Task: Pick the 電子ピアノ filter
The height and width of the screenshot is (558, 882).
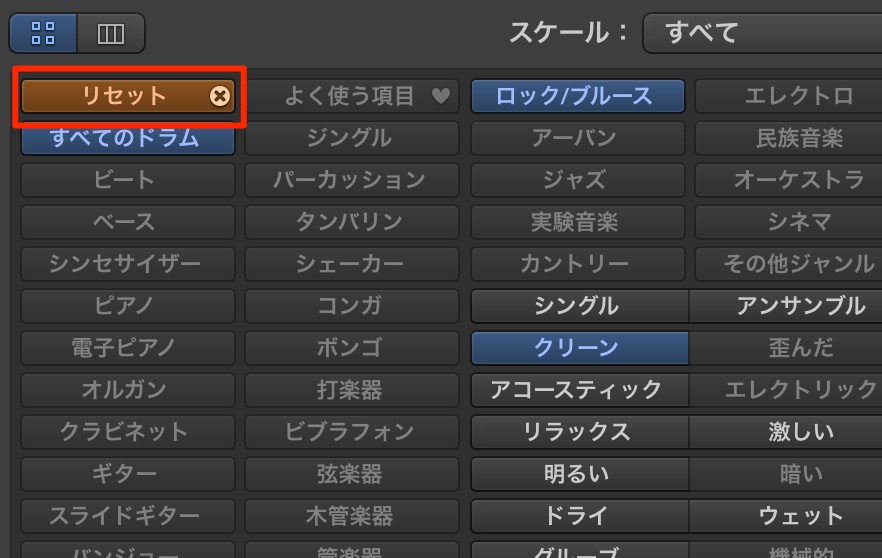Action: click(128, 348)
